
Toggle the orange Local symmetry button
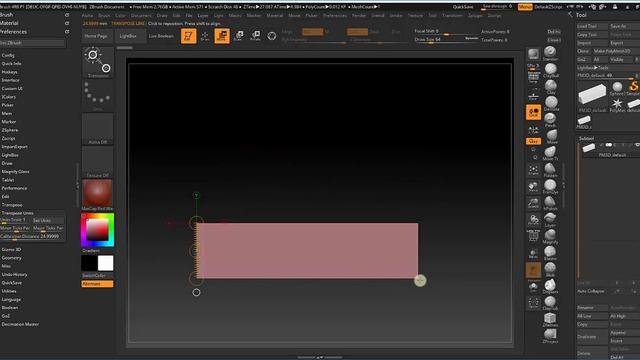[x=533, y=112]
